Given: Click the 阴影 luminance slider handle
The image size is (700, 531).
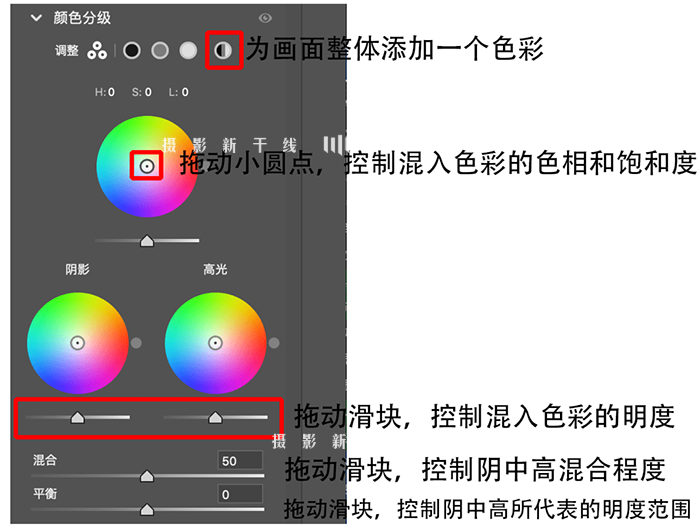Looking at the screenshot, I should coord(78,418).
